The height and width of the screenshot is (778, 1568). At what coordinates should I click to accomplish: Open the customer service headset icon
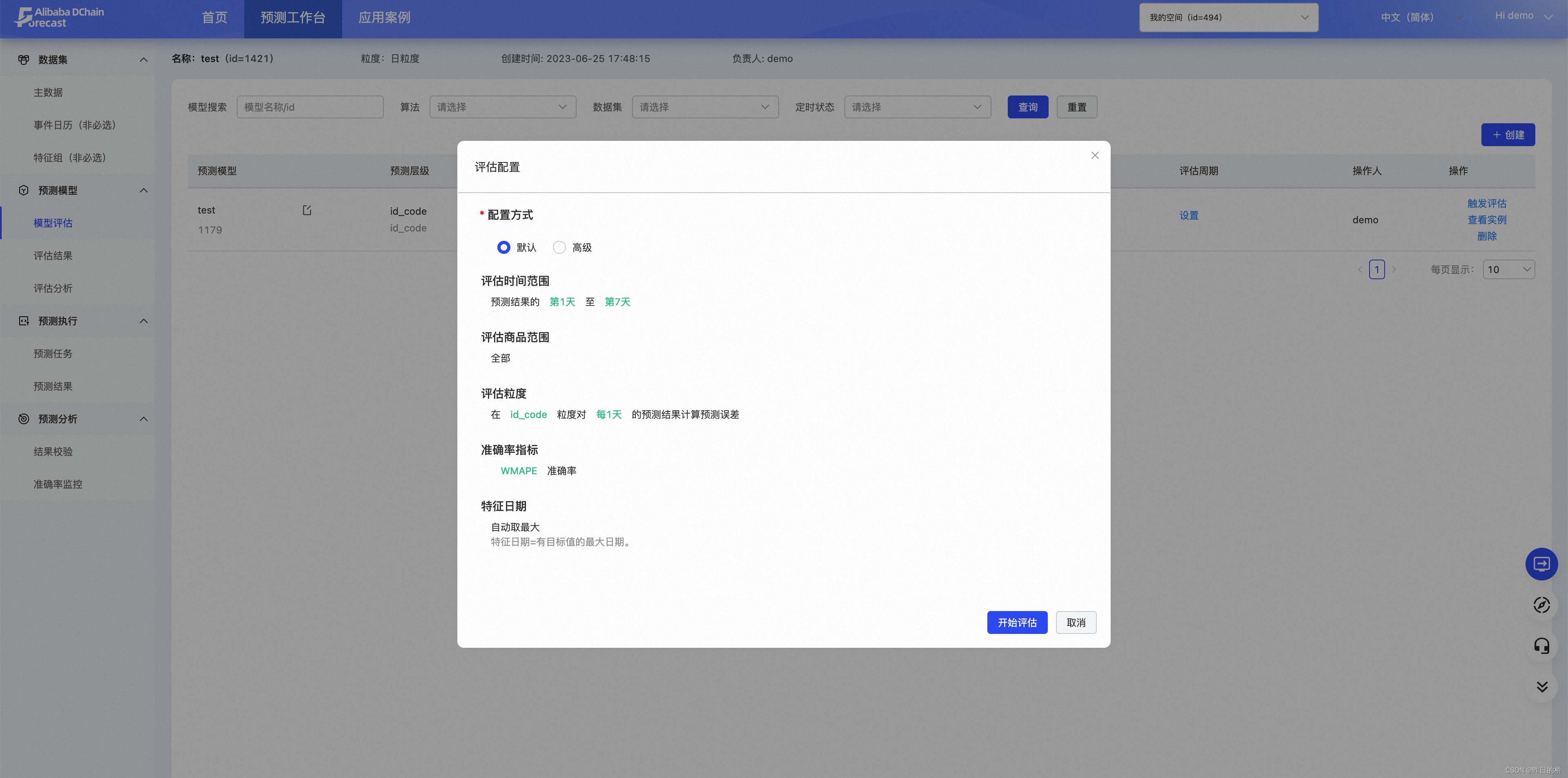[x=1541, y=645]
